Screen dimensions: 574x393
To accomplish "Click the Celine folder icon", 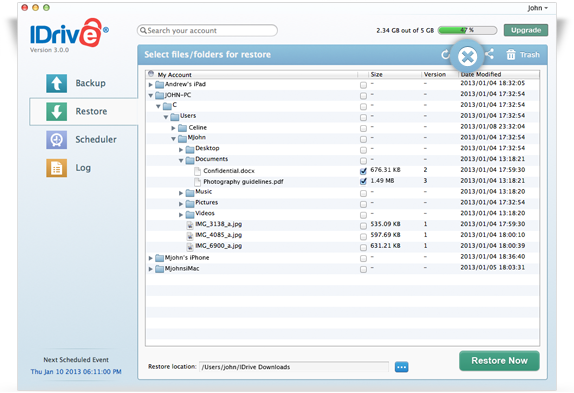I will (x=182, y=128).
